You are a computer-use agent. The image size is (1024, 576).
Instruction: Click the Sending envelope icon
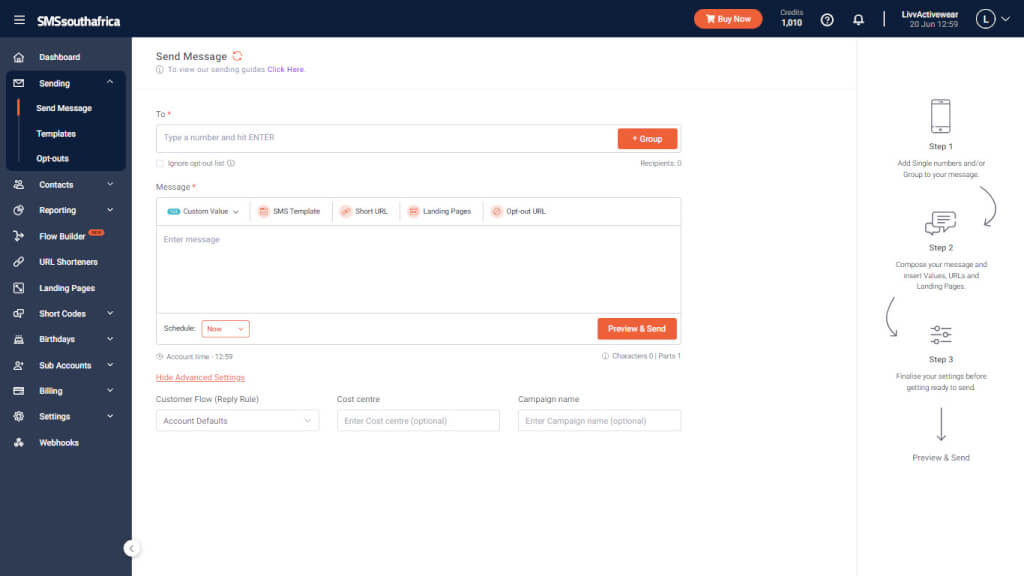[x=18, y=83]
